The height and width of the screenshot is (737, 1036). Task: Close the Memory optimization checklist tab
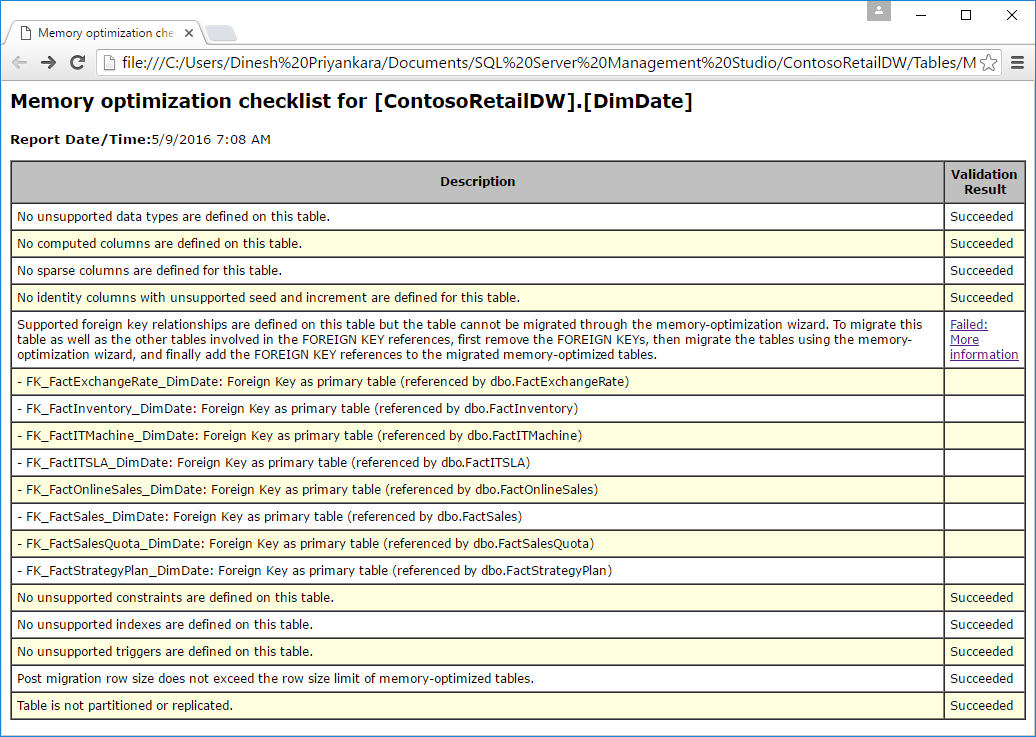tap(189, 32)
